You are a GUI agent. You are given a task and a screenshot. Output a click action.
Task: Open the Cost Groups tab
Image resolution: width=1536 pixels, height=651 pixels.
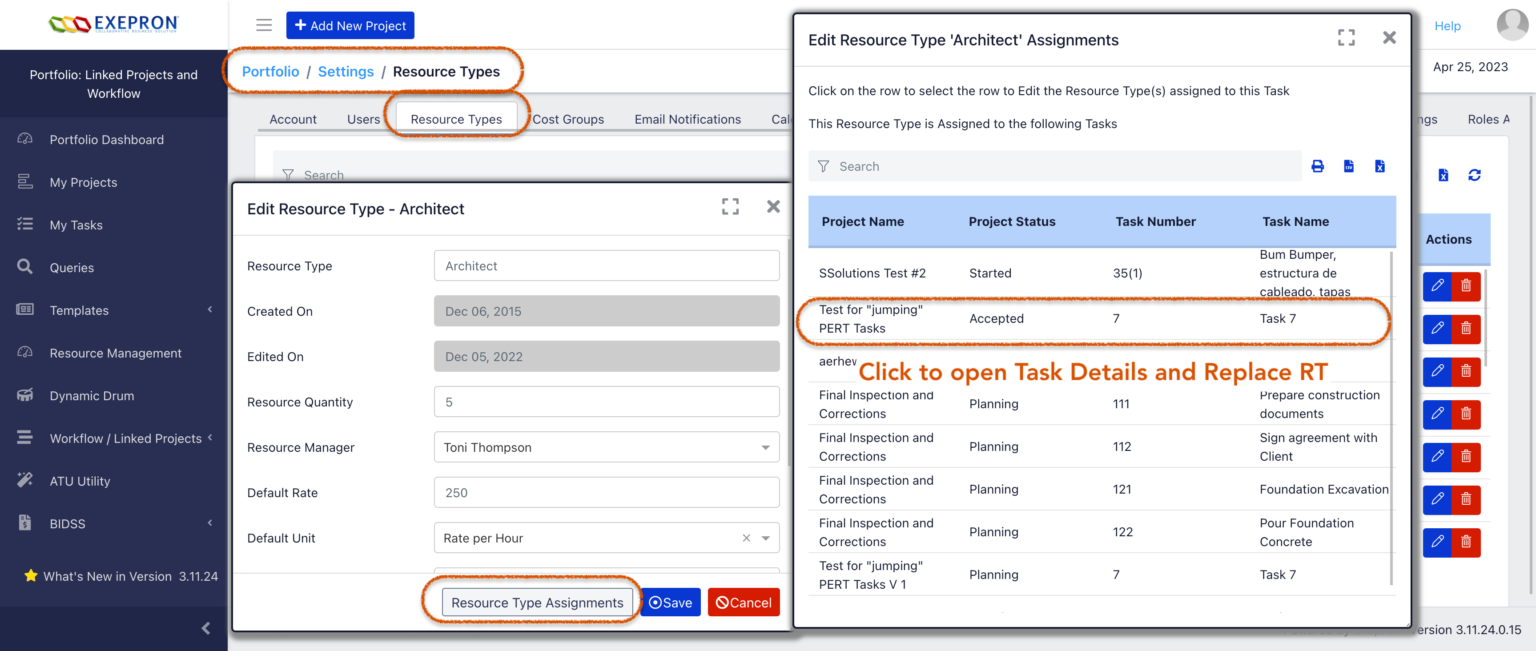point(568,119)
